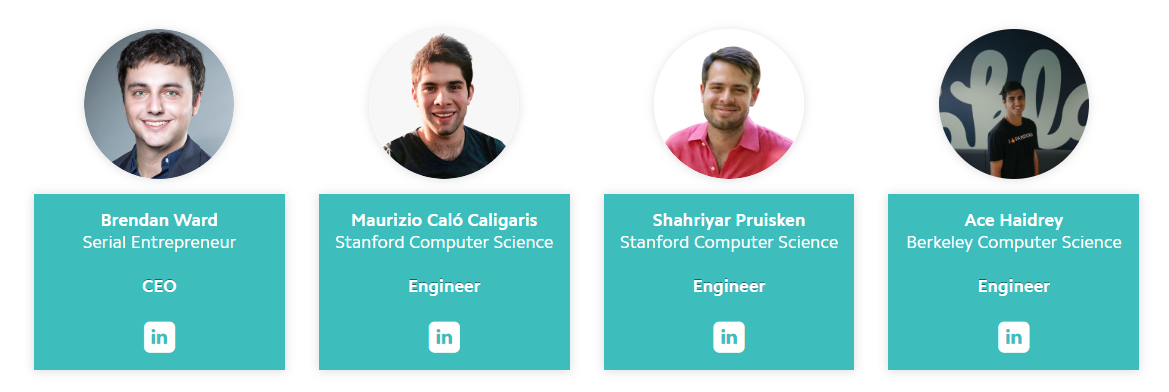The height and width of the screenshot is (392, 1169).
Task: Open Brendan Ward's LinkedIn icon
Action: pyautogui.click(x=160, y=337)
